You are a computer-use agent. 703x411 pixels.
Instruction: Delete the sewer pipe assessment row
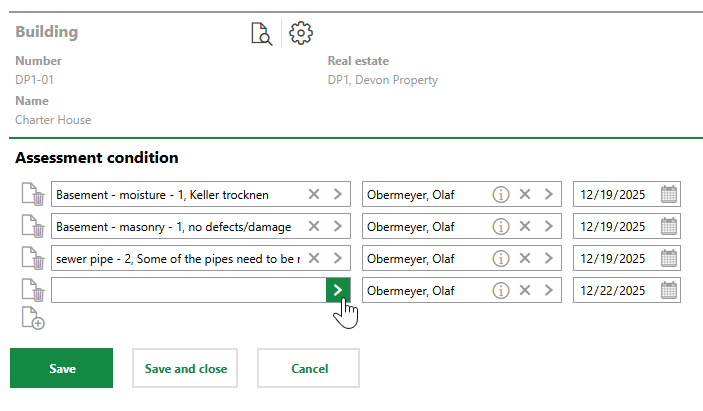coord(32,259)
